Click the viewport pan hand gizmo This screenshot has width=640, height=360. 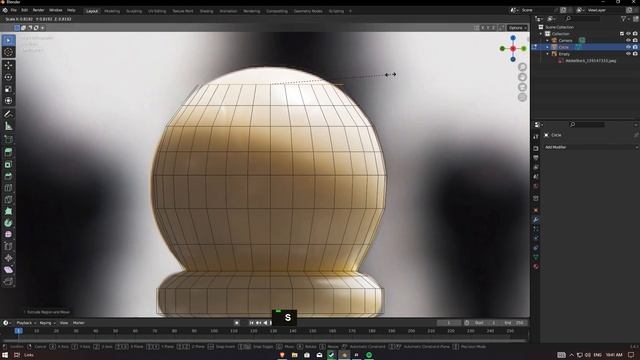tap(522, 77)
